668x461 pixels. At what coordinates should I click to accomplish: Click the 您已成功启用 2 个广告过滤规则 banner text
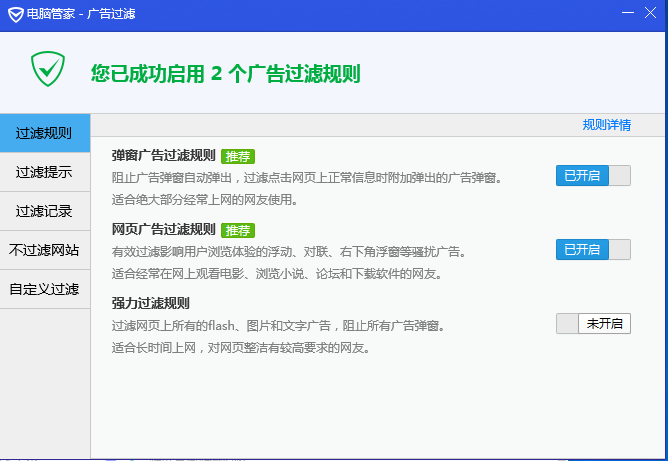225,74
